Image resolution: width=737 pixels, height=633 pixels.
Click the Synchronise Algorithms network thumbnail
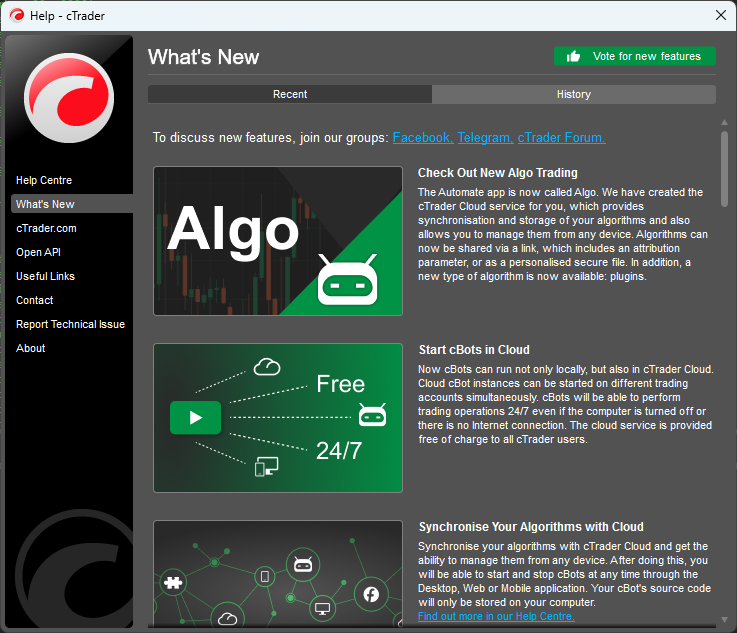(x=278, y=573)
